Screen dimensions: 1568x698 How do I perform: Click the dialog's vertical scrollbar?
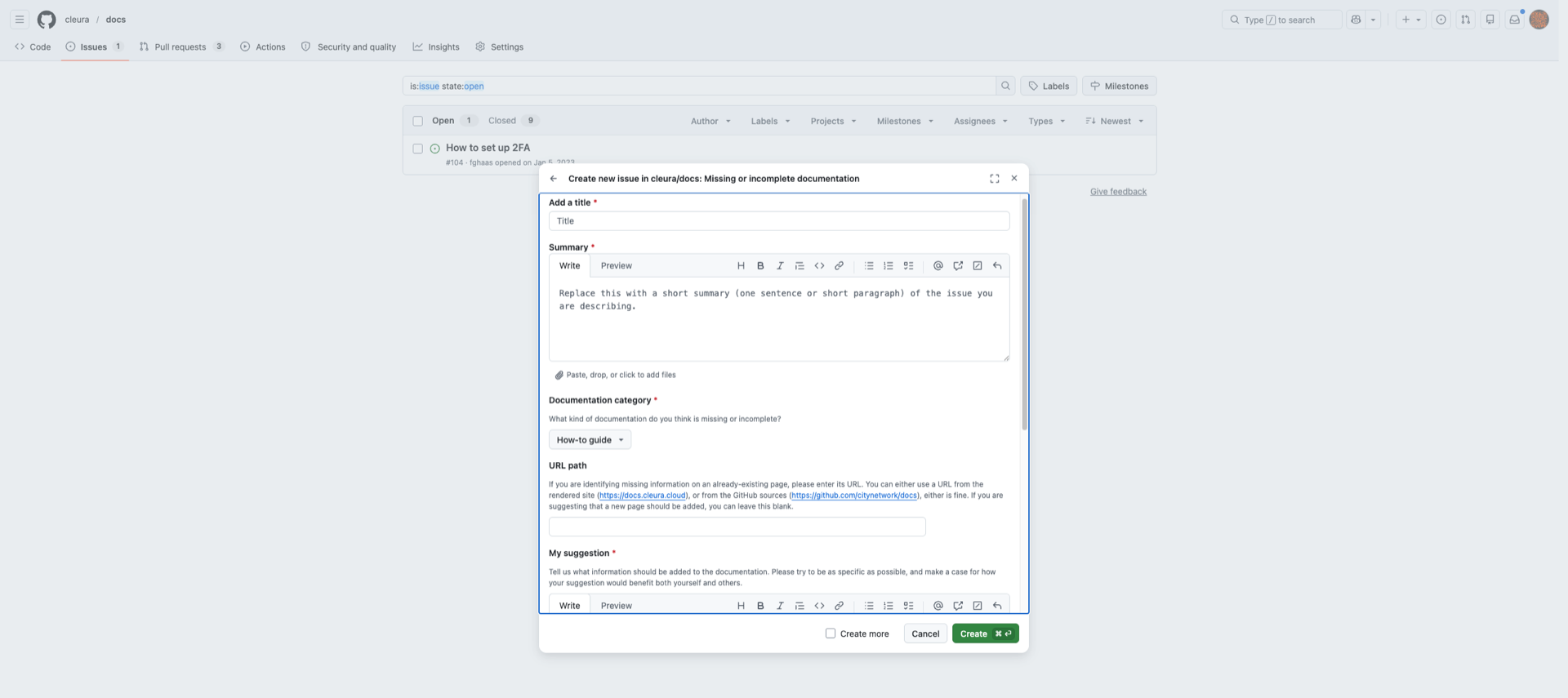pyautogui.click(x=1024, y=314)
